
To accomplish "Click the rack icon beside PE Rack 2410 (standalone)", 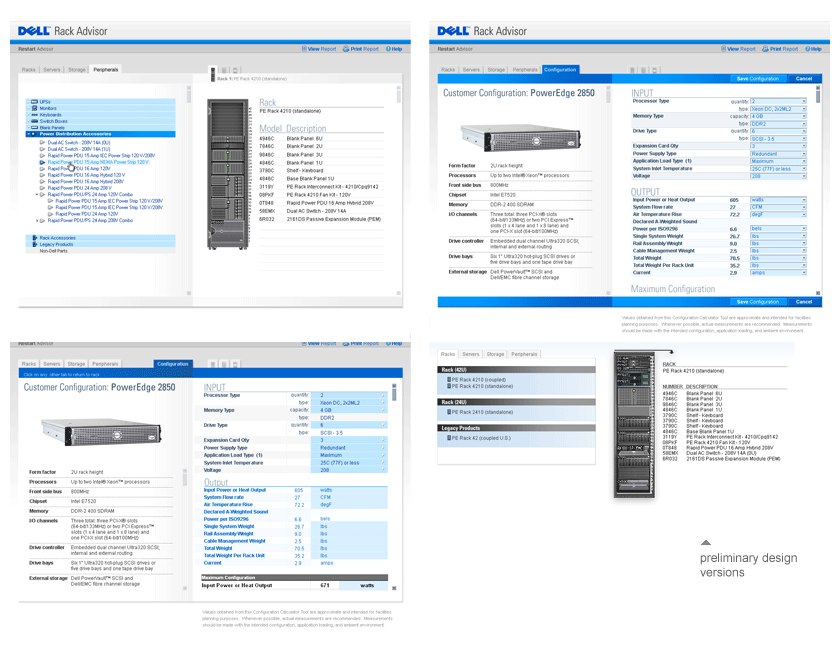I will tap(449, 412).
